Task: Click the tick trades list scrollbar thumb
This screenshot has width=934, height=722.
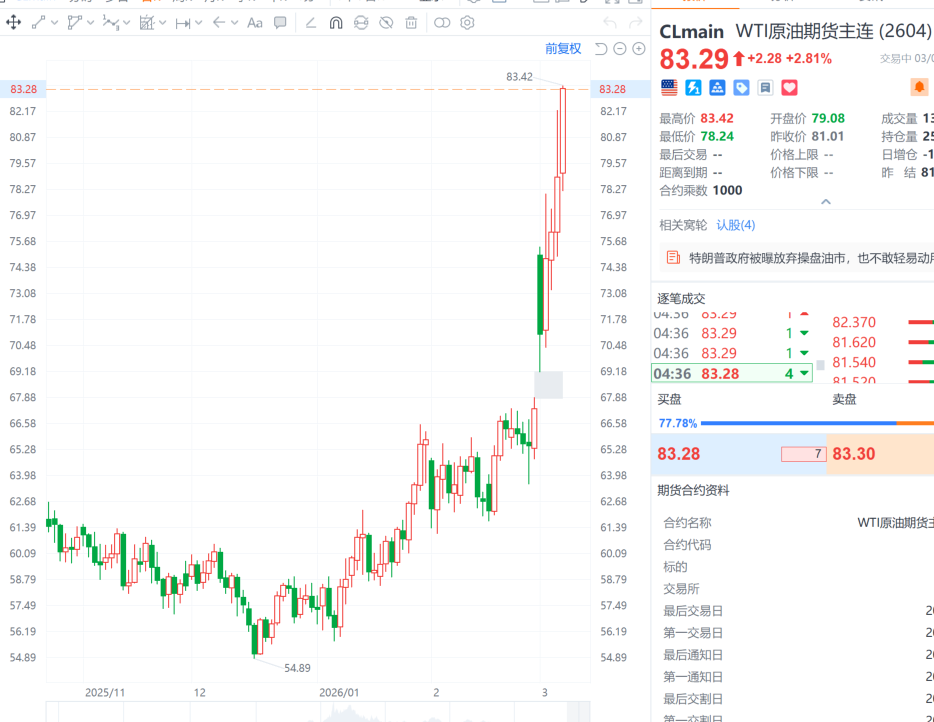Action: tap(821, 365)
